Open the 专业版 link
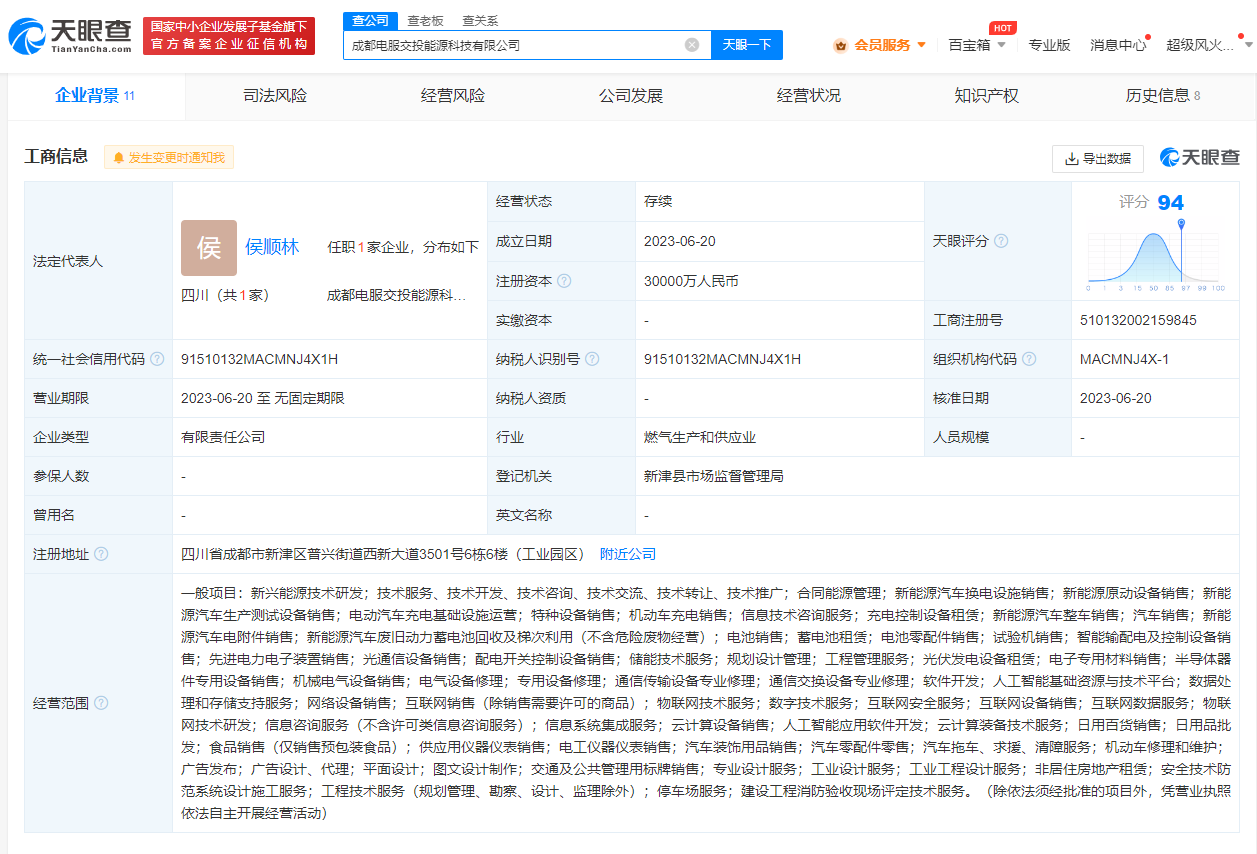Screen dimensions: 1257x854 point(1049,45)
